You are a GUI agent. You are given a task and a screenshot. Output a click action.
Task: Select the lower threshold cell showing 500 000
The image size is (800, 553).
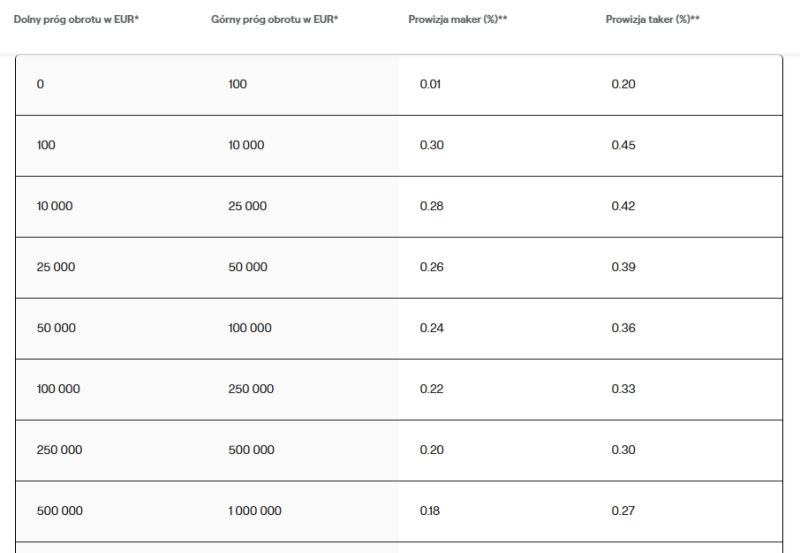point(59,511)
